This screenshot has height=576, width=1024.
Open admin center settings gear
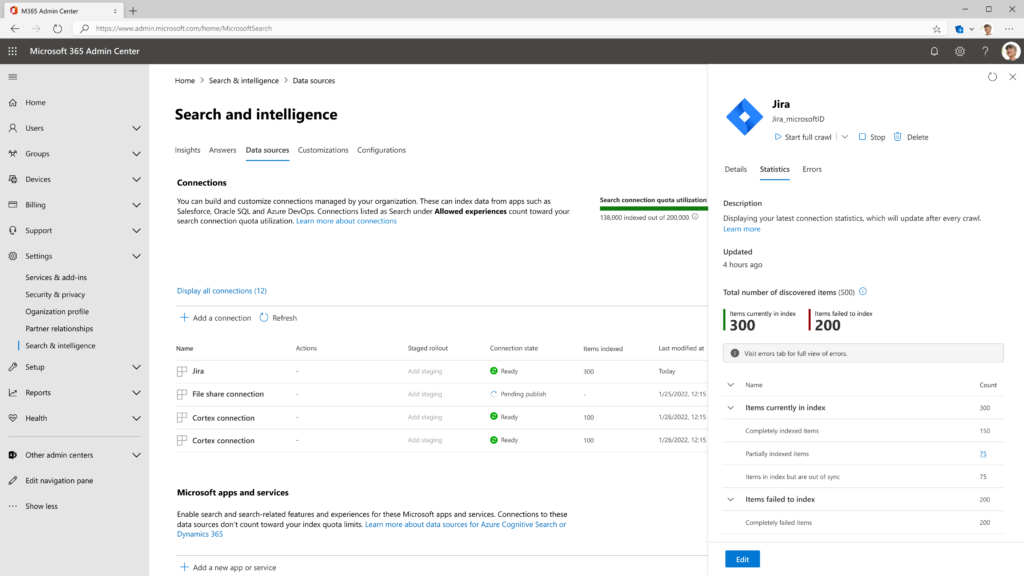959,50
